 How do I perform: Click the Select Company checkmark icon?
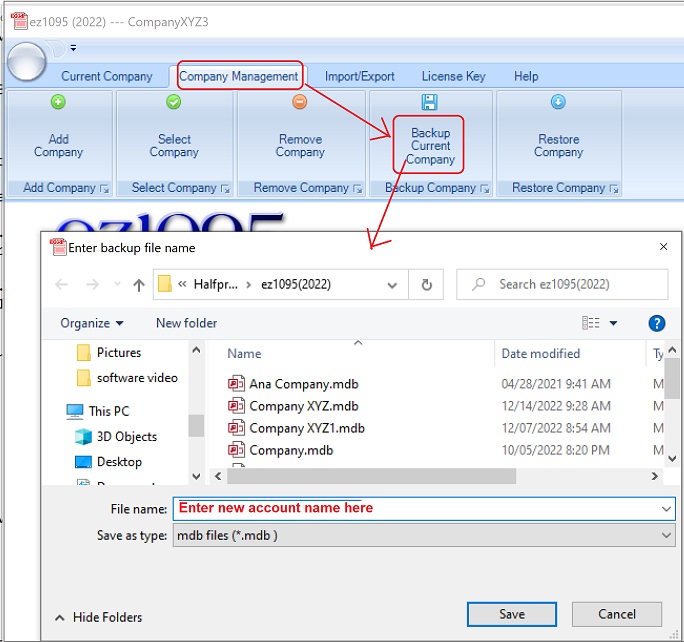(x=174, y=102)
